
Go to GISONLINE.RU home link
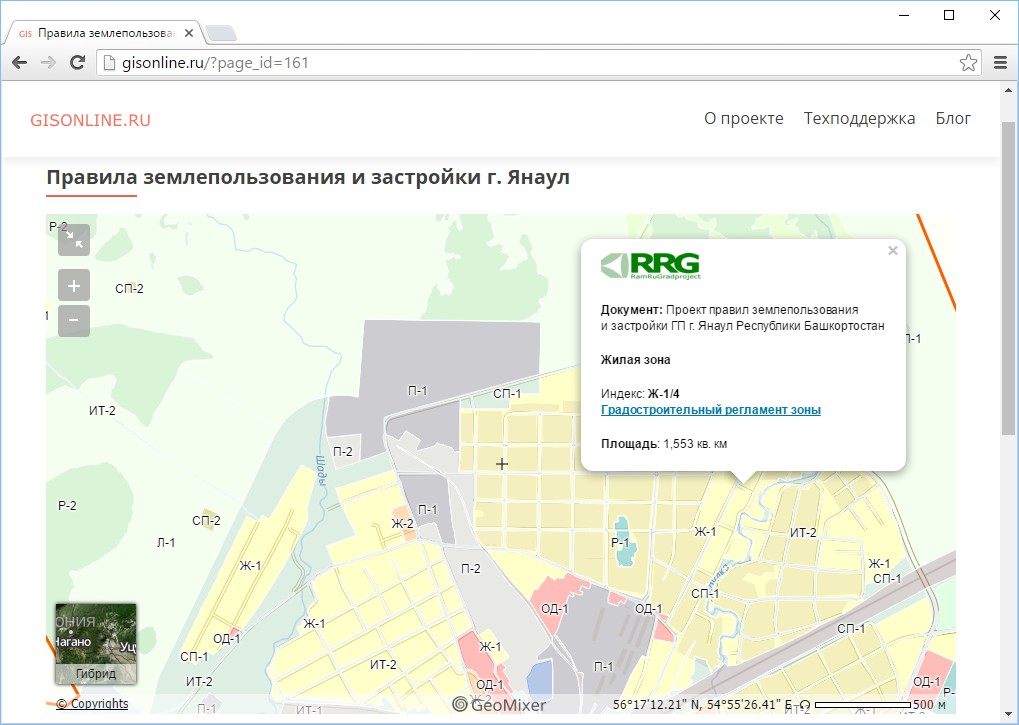pos(90,120)
